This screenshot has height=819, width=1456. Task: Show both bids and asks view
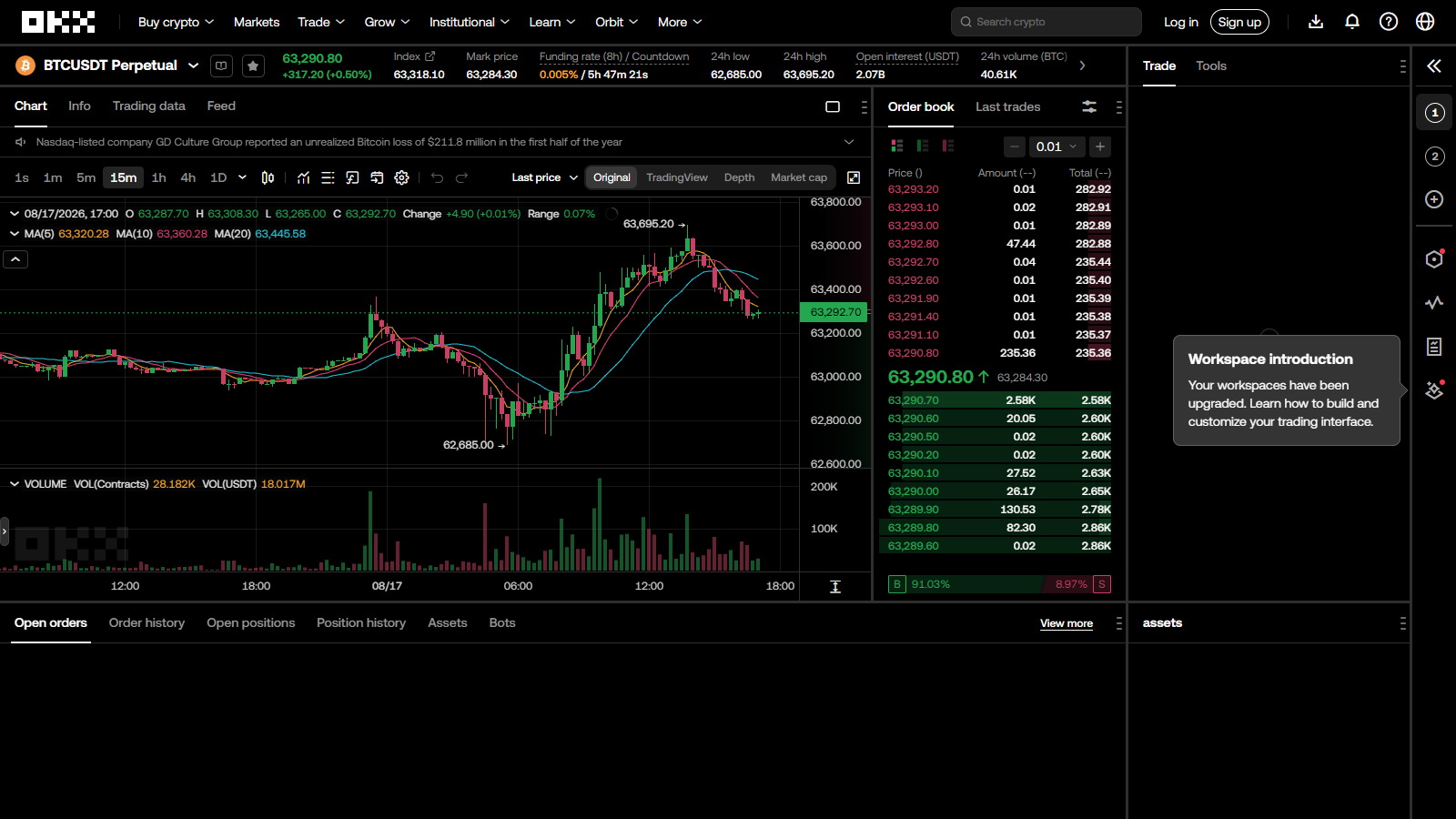coord(897,146)
